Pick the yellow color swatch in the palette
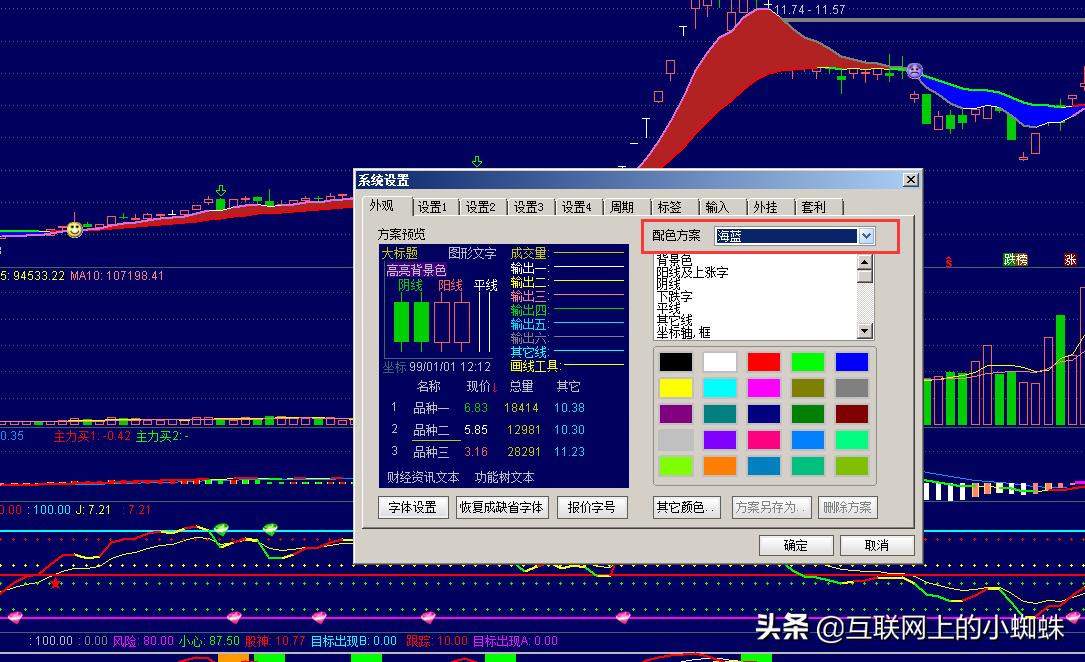Image resolution: width=1085 pixels, height=662 pixels. [675, 387]
